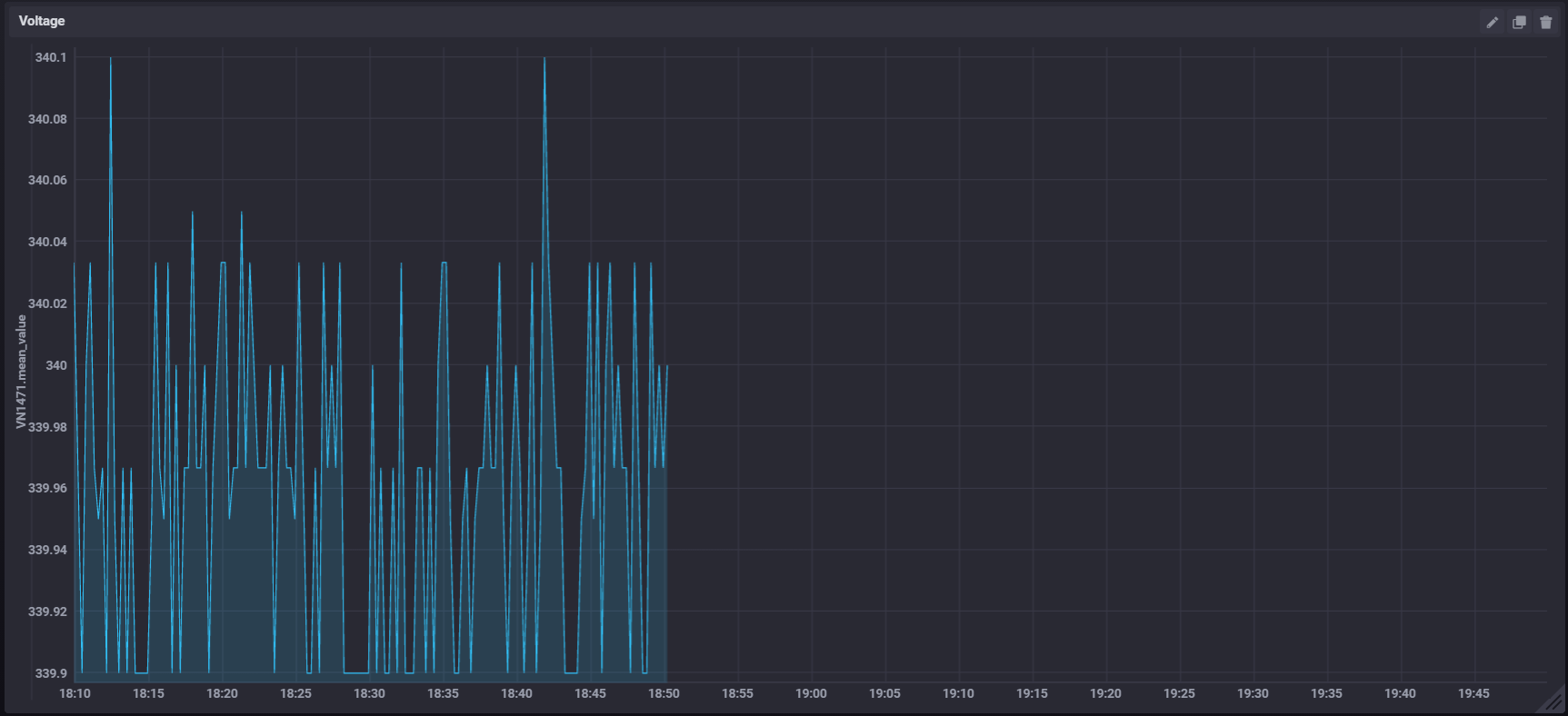Click the "19:15" time label
The height and width of the screenshot is (716, 1568).
[x=1032, y=693]
